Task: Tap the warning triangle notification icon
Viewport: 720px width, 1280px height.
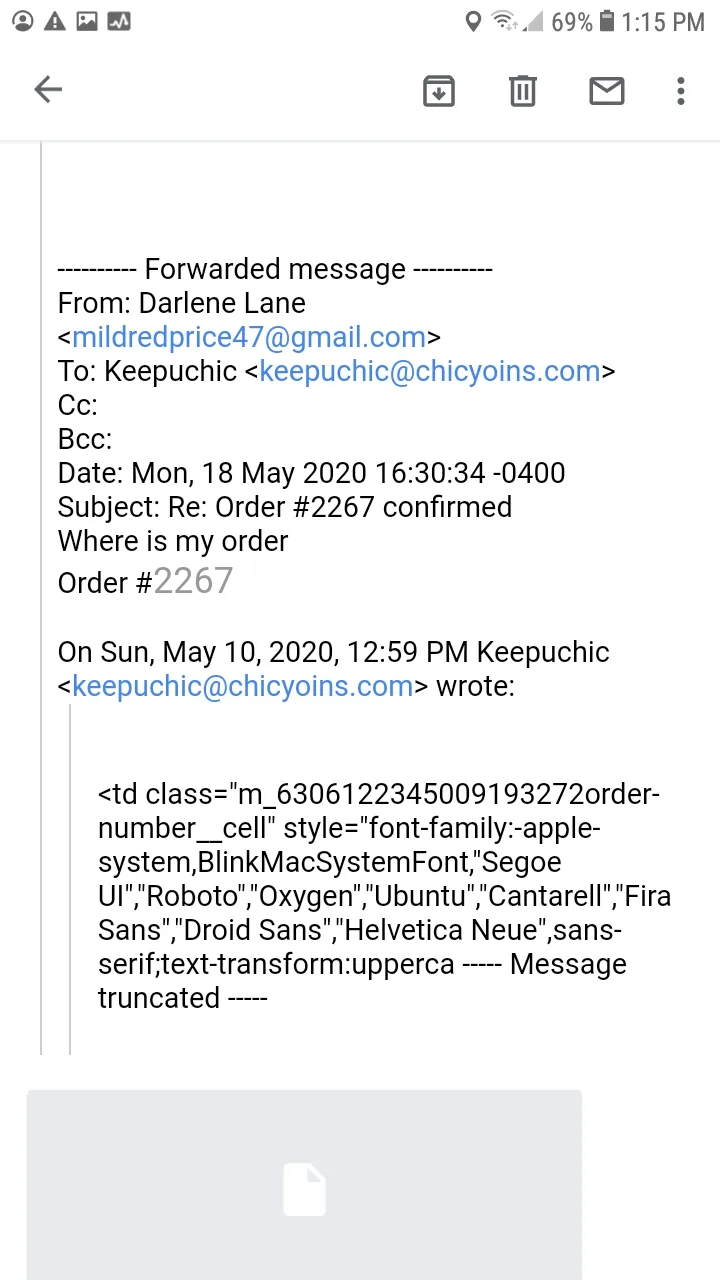Action: pyautogui.click(x=55, y=21)
